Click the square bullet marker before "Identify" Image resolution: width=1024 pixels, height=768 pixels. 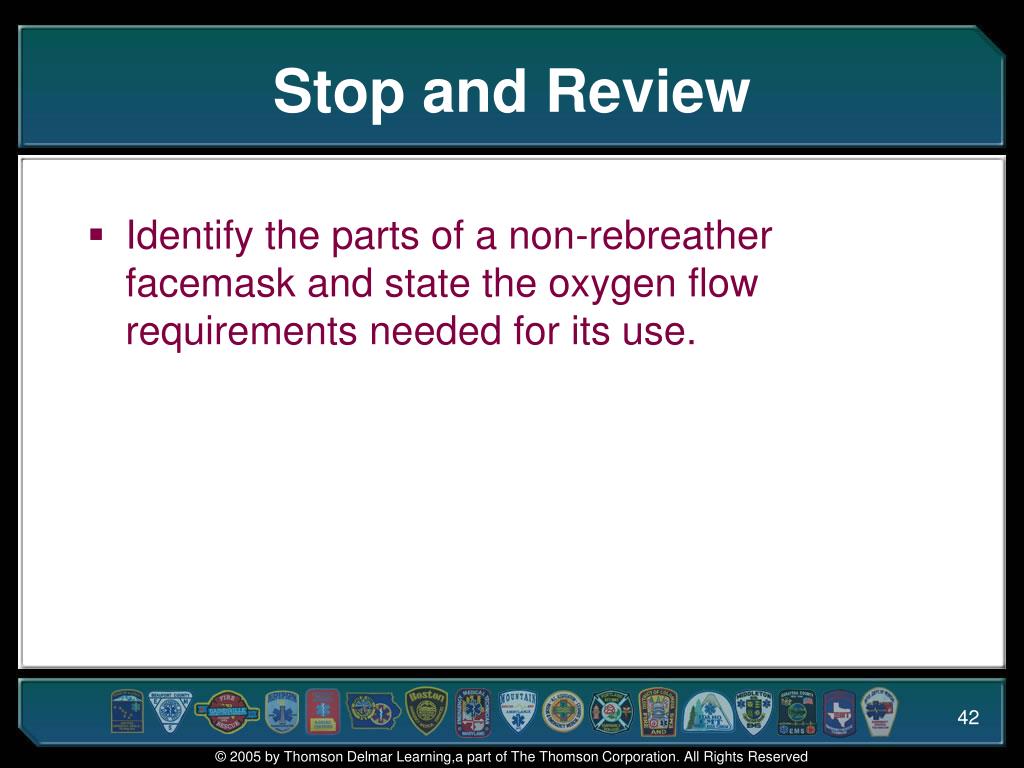[x=96, y=234]
